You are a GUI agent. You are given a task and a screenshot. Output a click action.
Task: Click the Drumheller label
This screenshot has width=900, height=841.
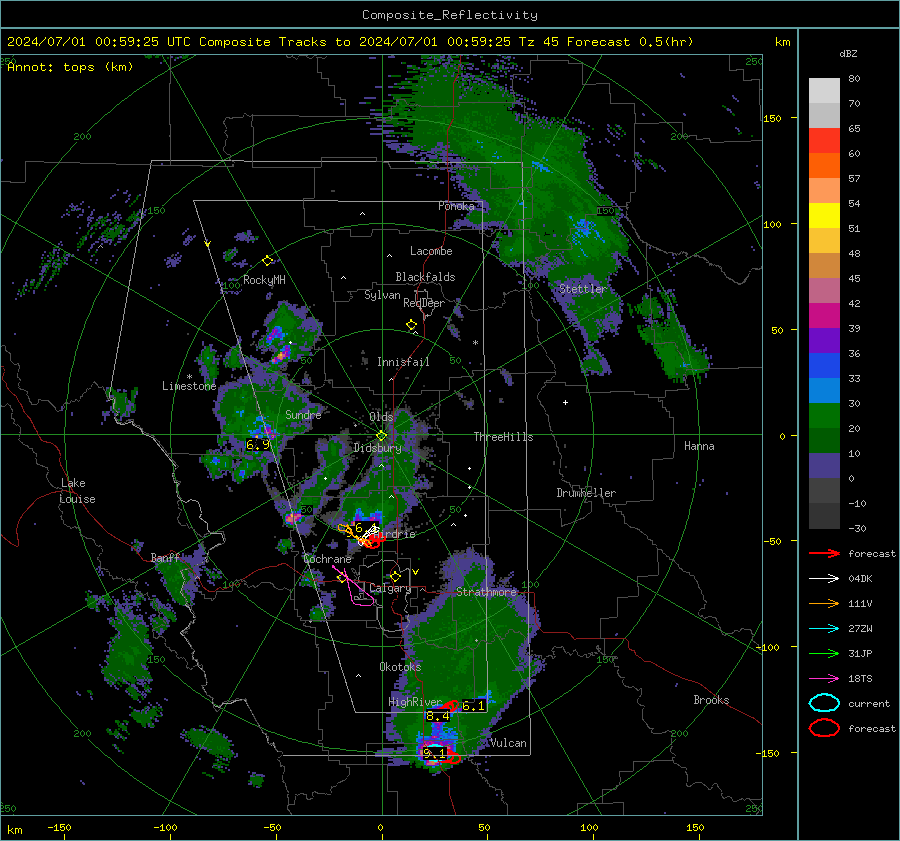586,493
